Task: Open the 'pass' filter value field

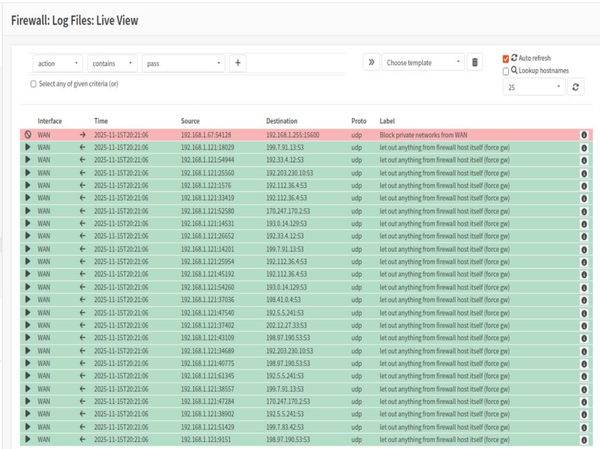Action: (184, 63)
